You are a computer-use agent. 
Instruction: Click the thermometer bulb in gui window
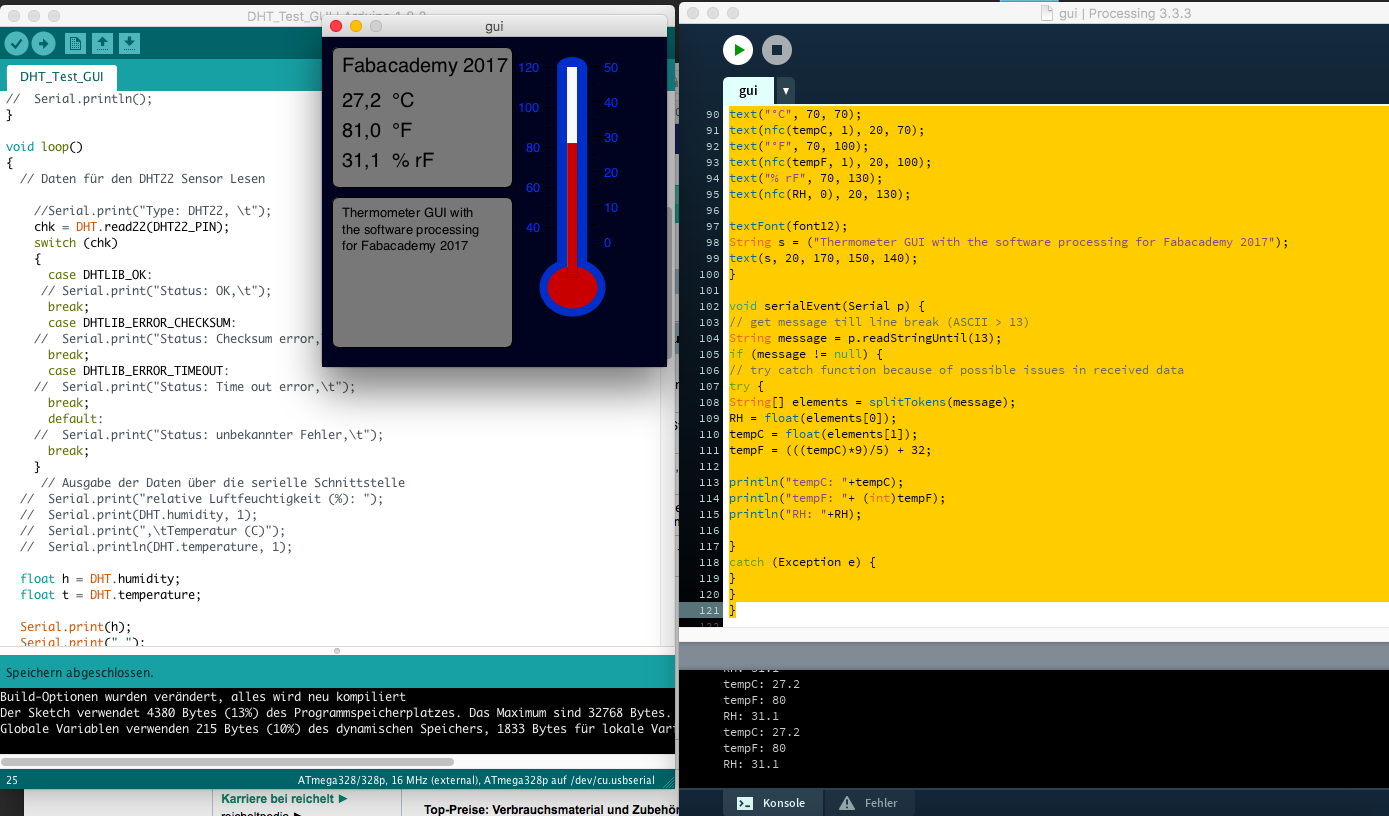pyautogui.click(x=572, y=288)
